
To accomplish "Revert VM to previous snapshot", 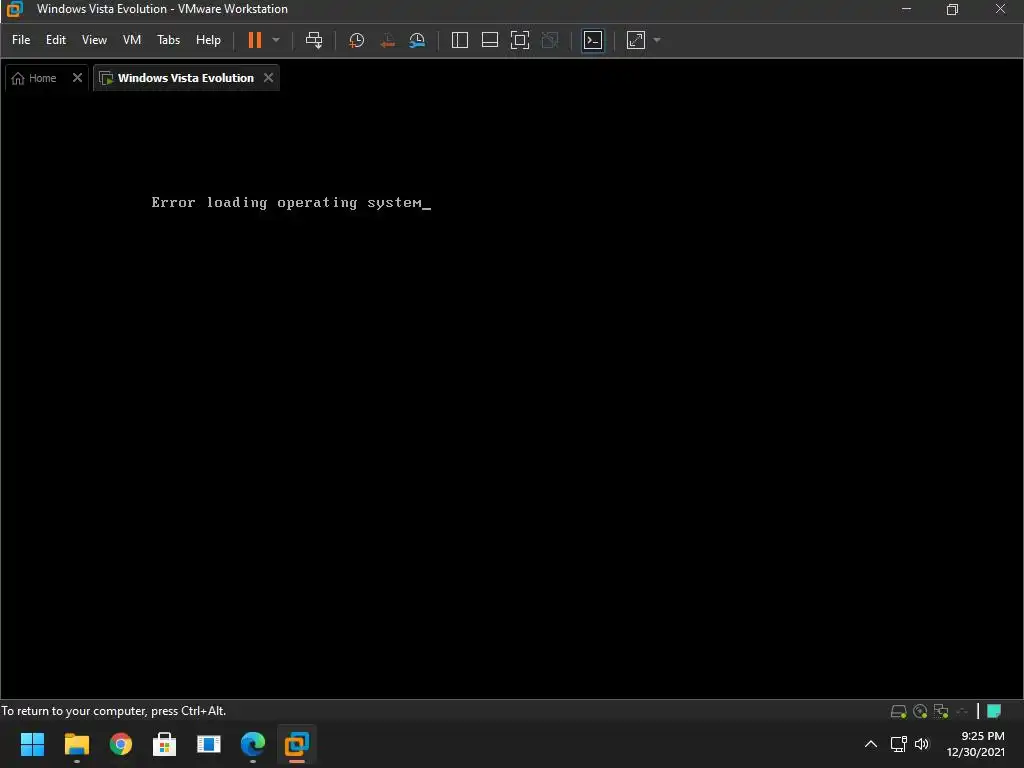I will 387,40.
